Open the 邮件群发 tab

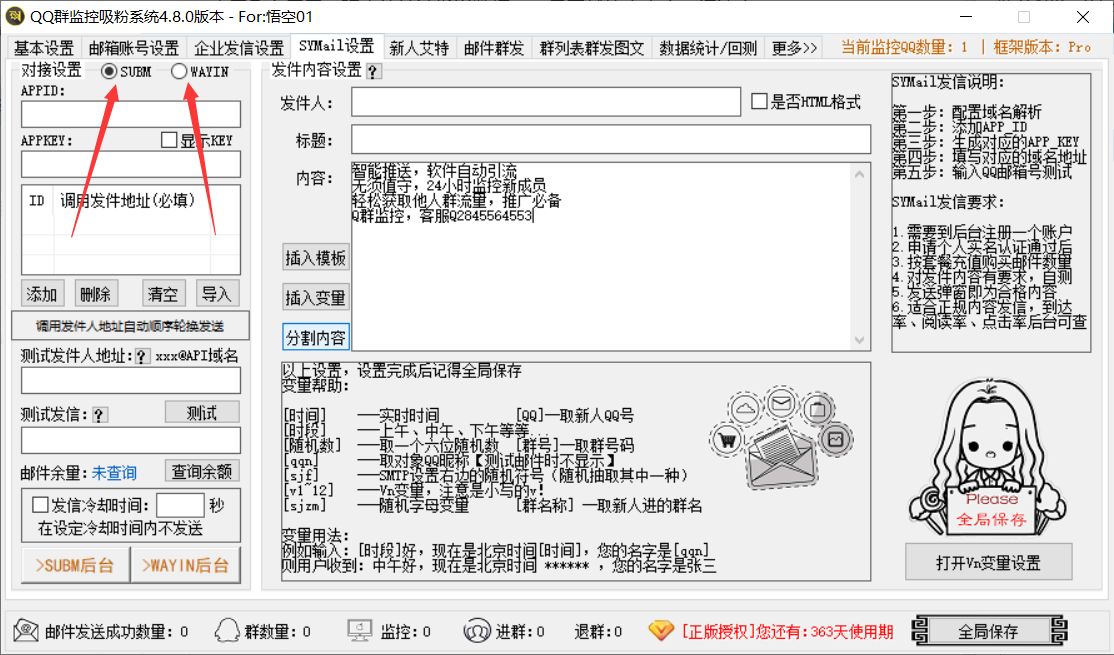click(494, 48)
